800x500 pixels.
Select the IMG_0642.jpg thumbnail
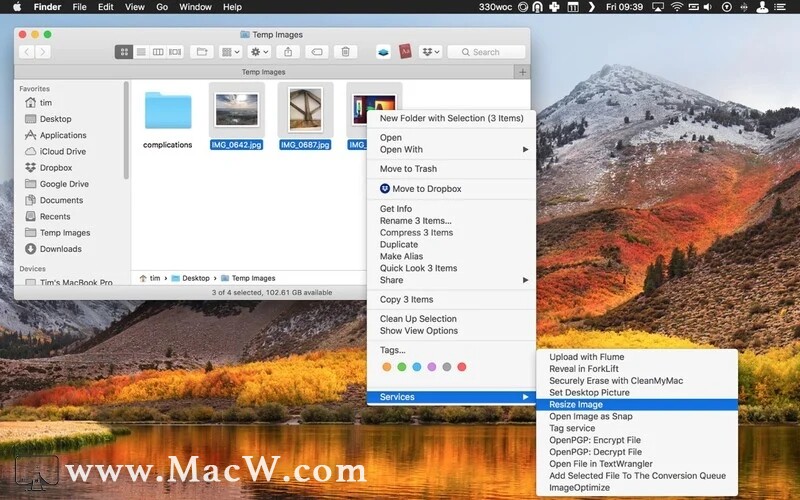[x=237, y=110]
